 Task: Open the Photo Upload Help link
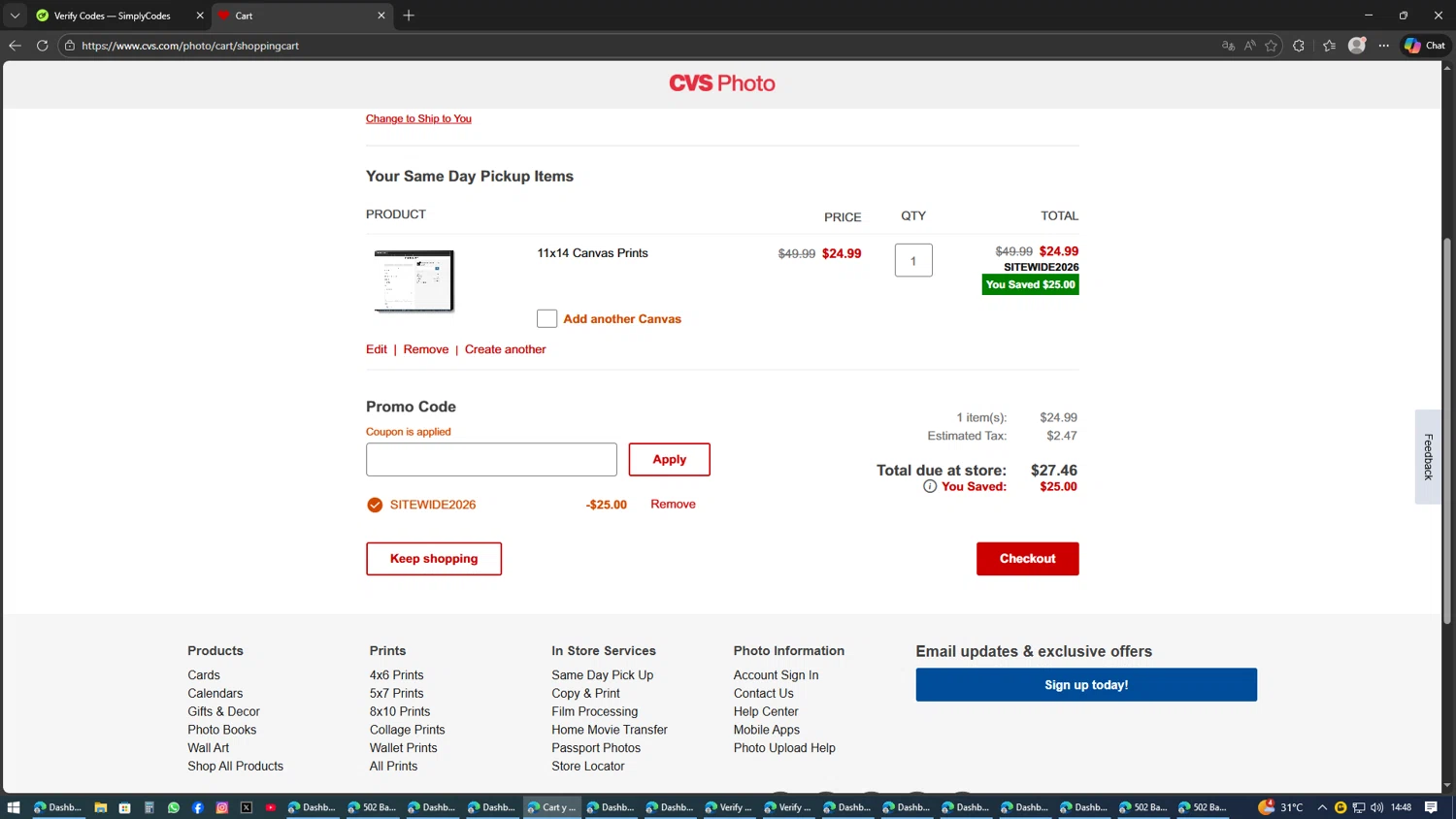[x=784, y=748]
